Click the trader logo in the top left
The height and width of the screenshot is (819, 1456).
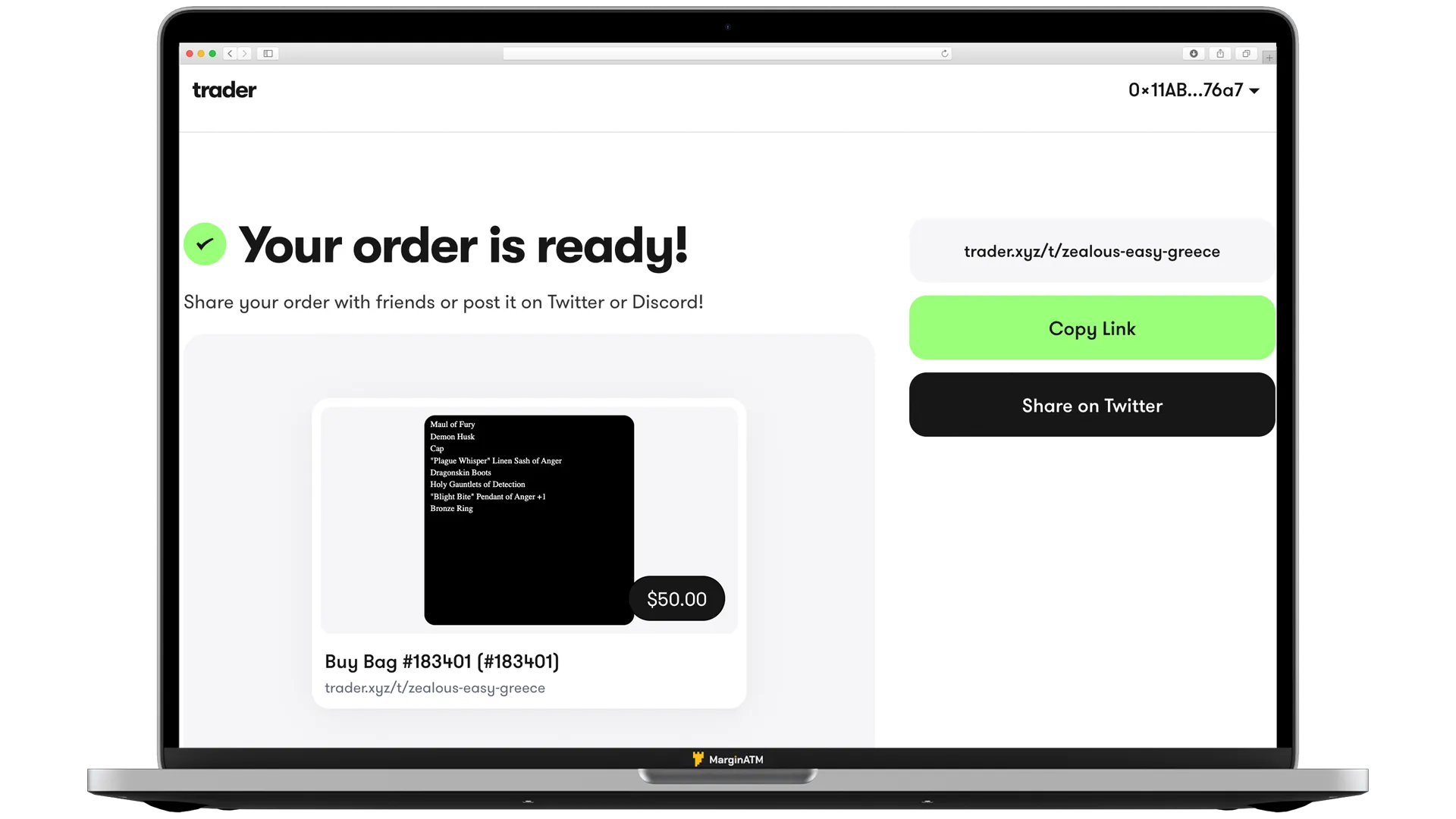(x=224, y=90)
